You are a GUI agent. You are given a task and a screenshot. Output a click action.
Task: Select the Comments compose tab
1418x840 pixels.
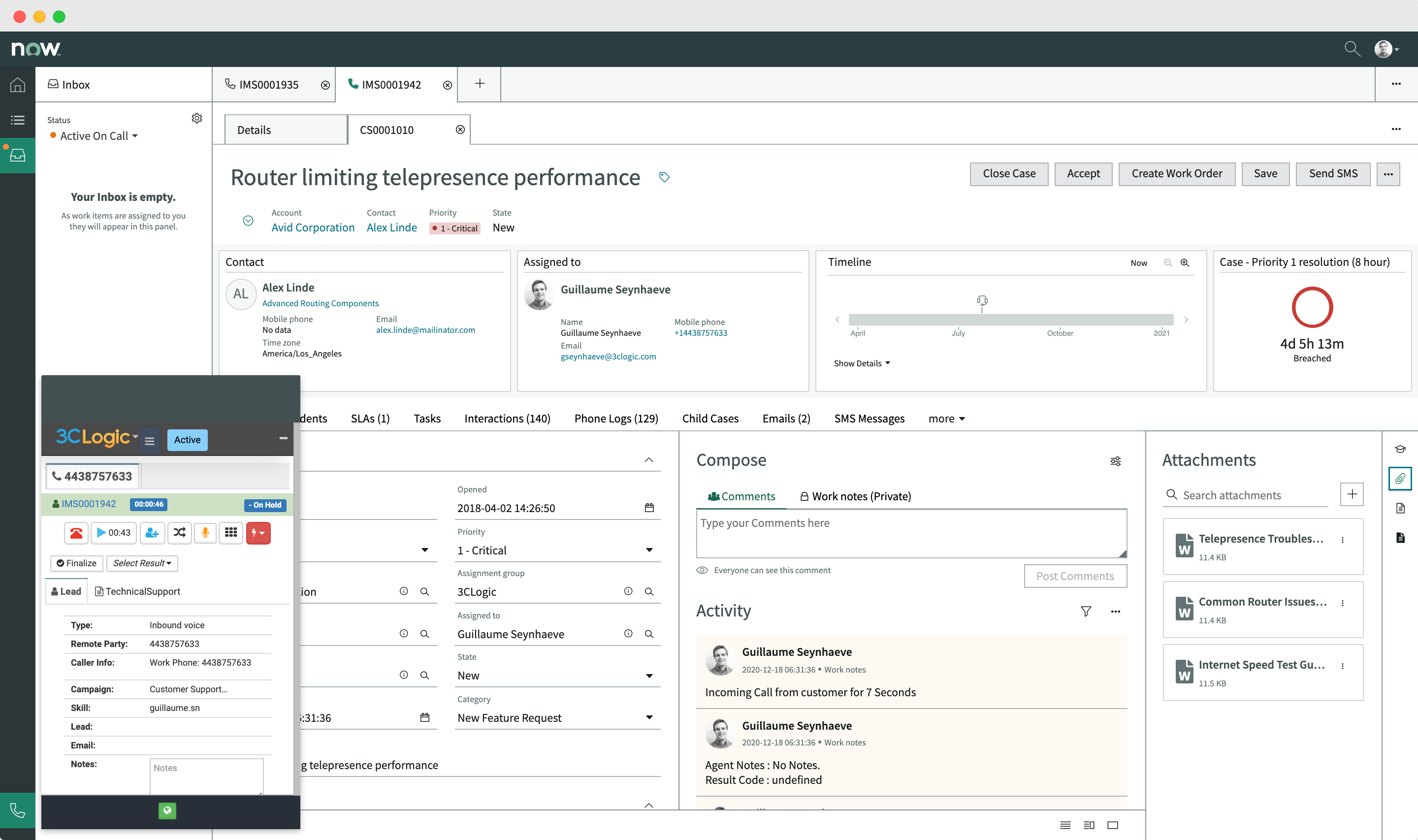(741, 496)
